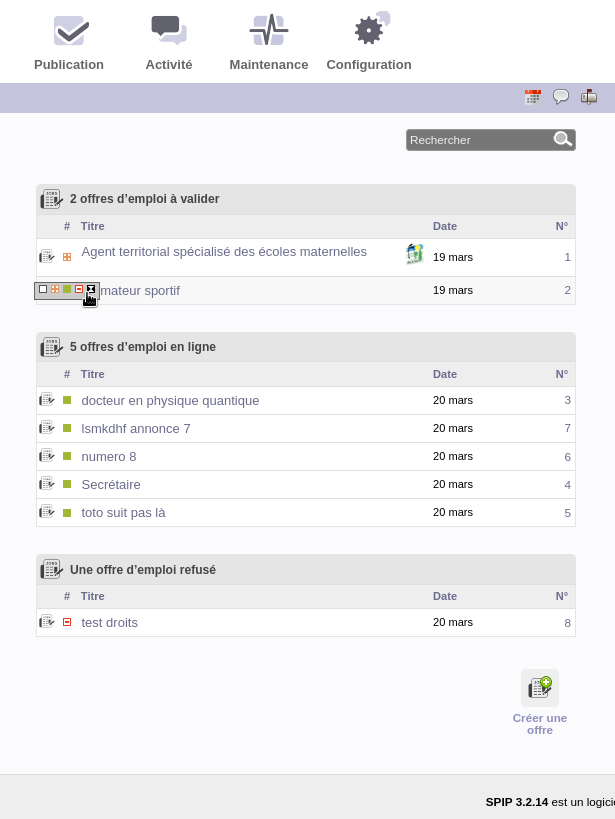Set status to poubelle (black icon) in popup

coord(91,289)
